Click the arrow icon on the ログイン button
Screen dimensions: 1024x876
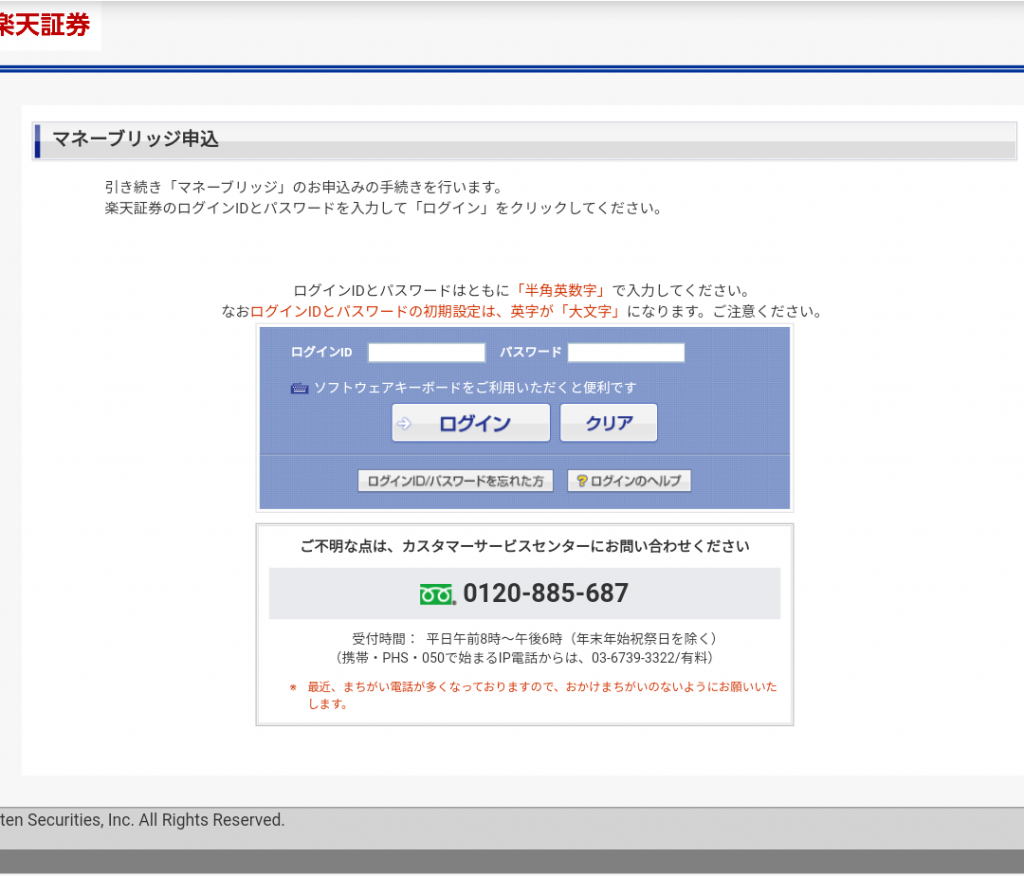point(405,423)
